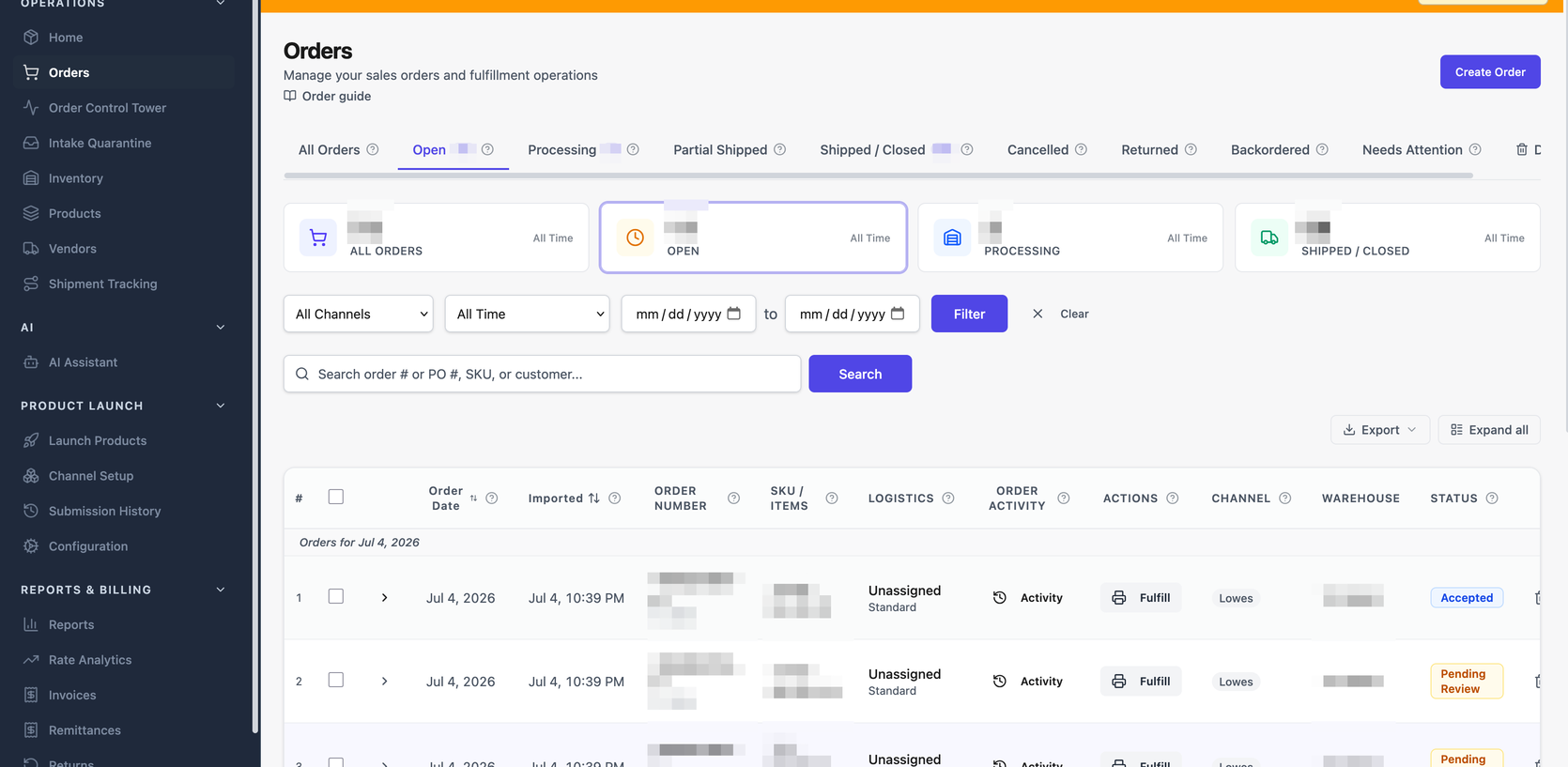This screenshot has height=767, width=1568.
Task: Select the Processing summary card
Action: click(1070, 238)
